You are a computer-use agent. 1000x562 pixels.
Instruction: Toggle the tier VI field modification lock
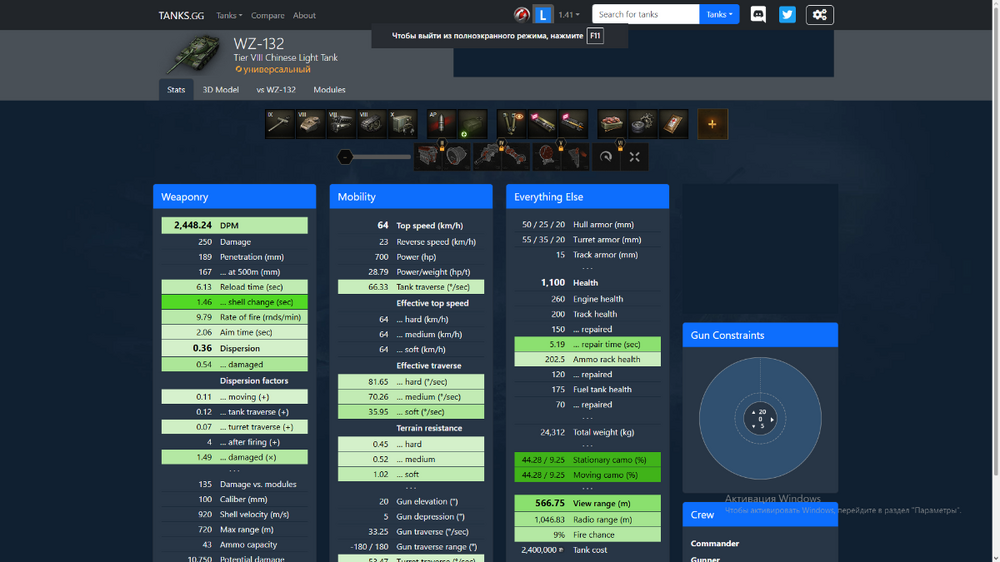pyautogui.click(x=620, y=145)
